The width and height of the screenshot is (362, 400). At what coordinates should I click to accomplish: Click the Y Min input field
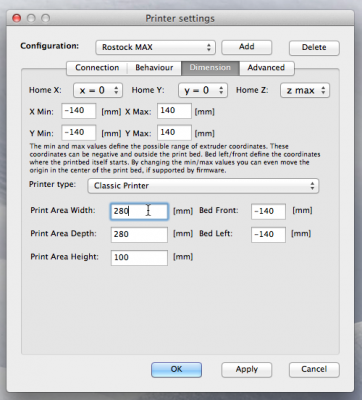pyautogui.click(x=79, y=133)
